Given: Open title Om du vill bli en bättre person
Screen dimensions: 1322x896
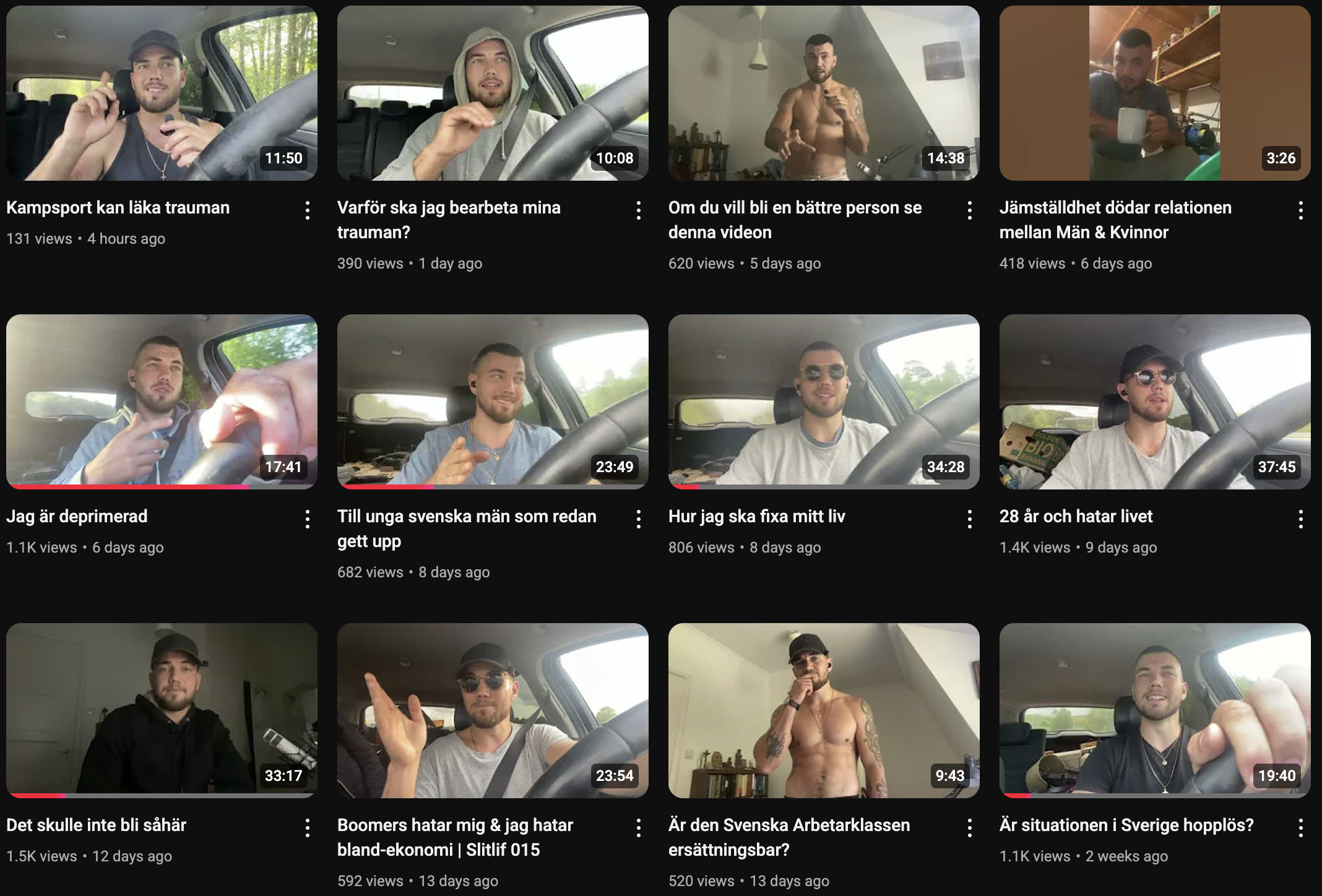Looking at the screenshot, I should click(795, 220).
